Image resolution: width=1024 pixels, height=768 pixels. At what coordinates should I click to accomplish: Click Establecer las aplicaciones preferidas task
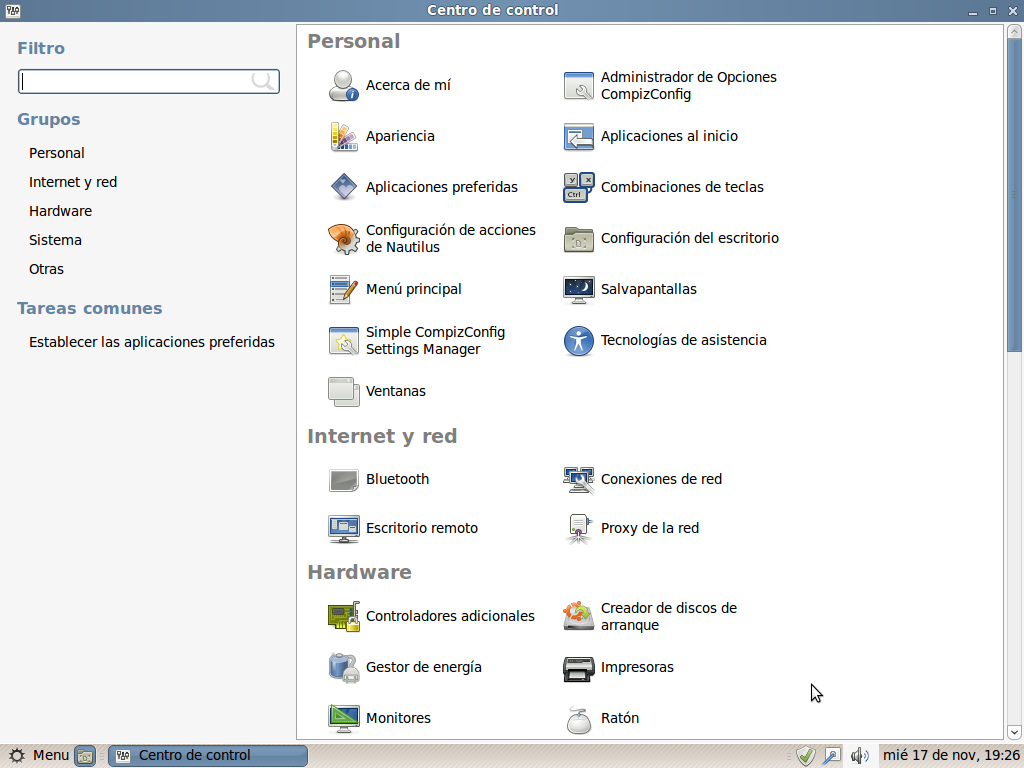click(152, 342)
